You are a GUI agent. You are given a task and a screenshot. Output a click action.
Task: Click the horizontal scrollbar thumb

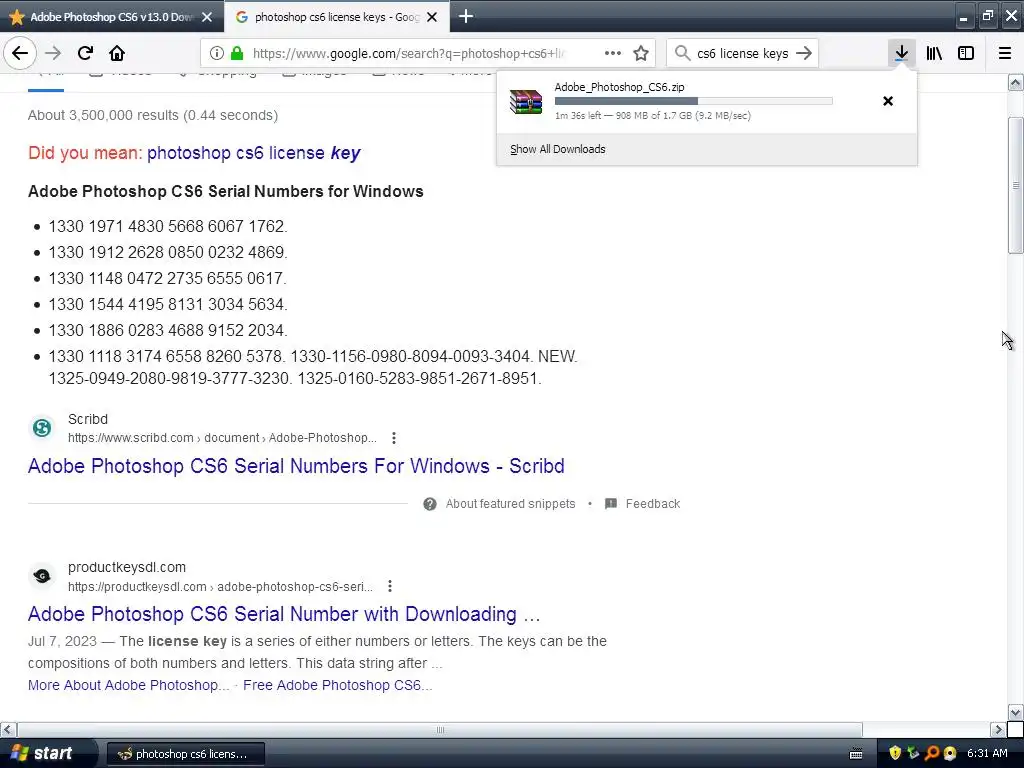click(x=440, y=729)
